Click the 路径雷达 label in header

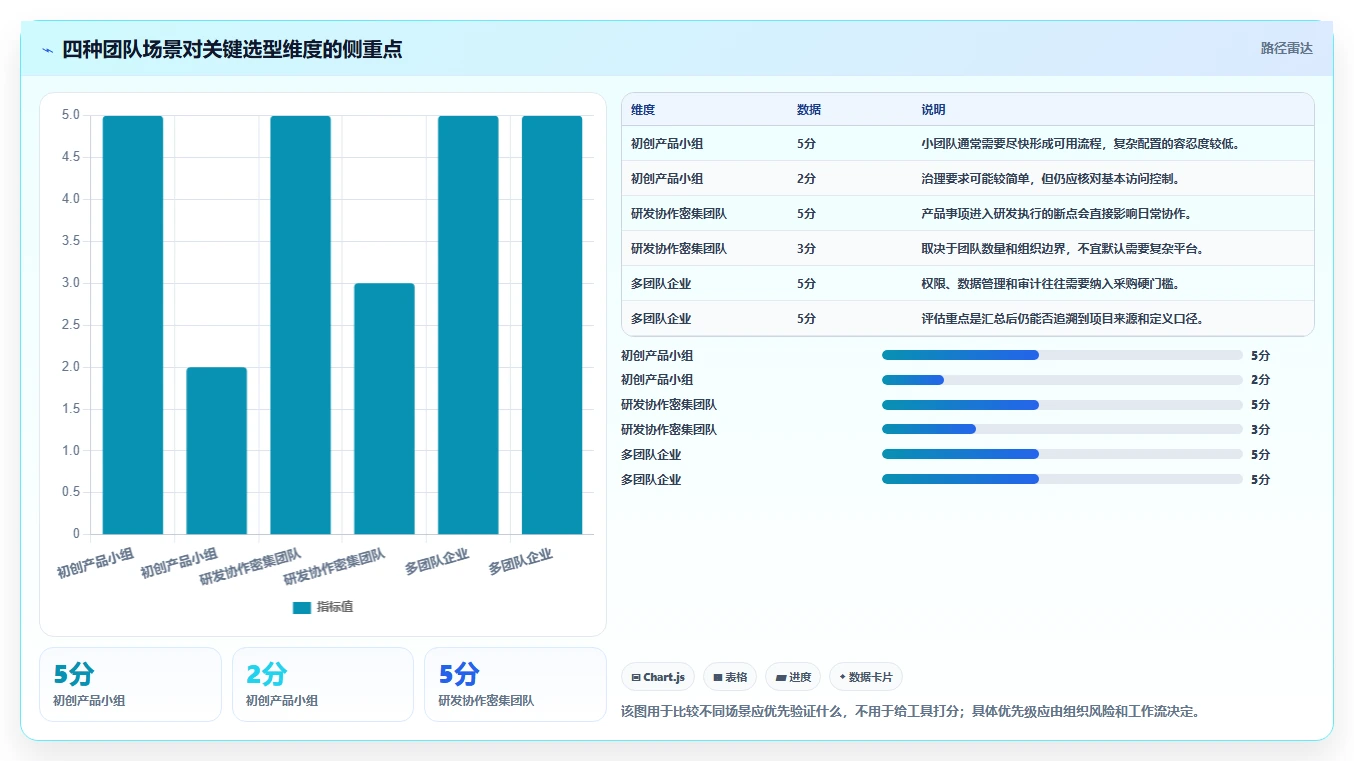tap(1286, 48)
